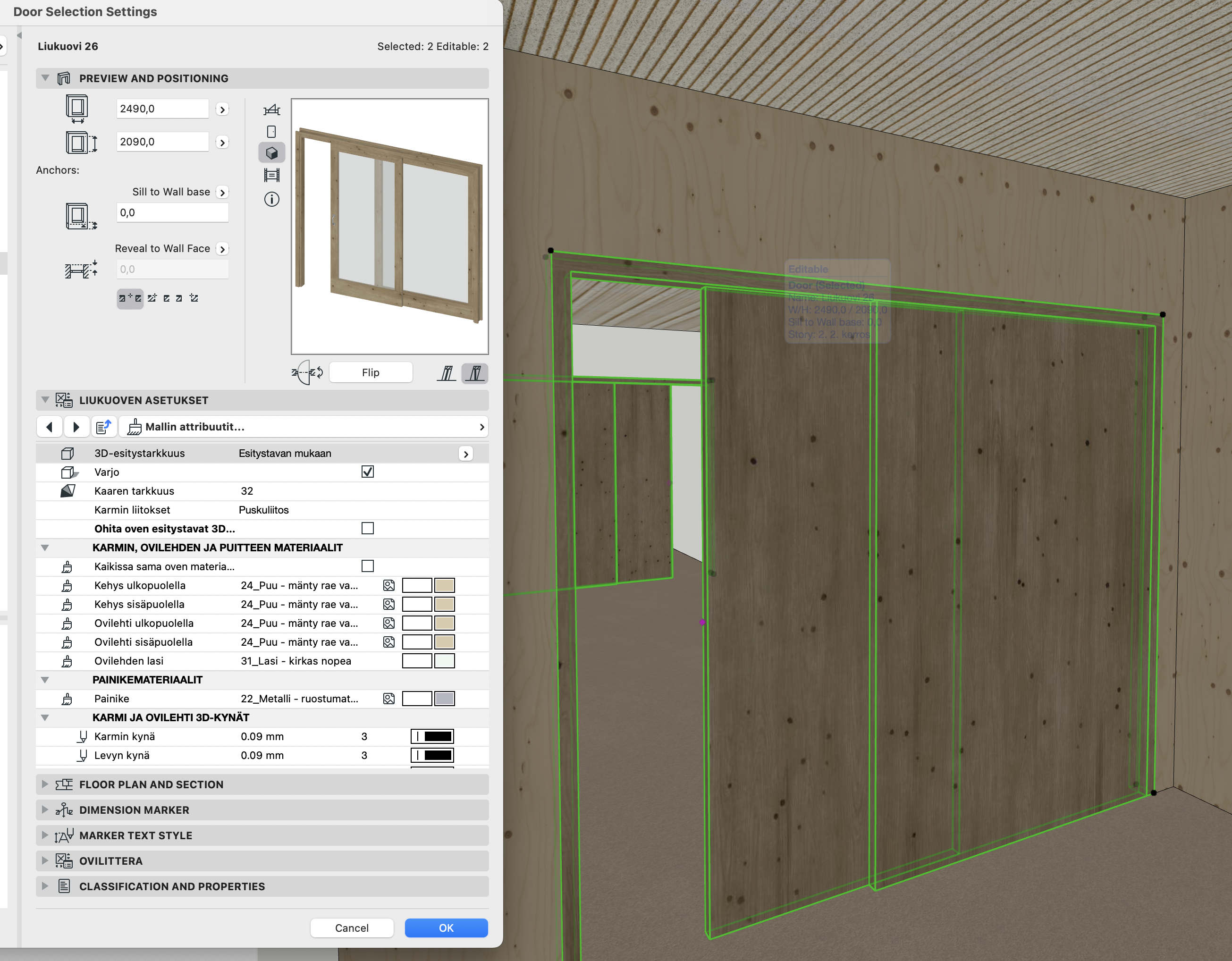1232x961 pixels.
Task: Open texture settings for Painike material
Action: click(x=388, y=699)
